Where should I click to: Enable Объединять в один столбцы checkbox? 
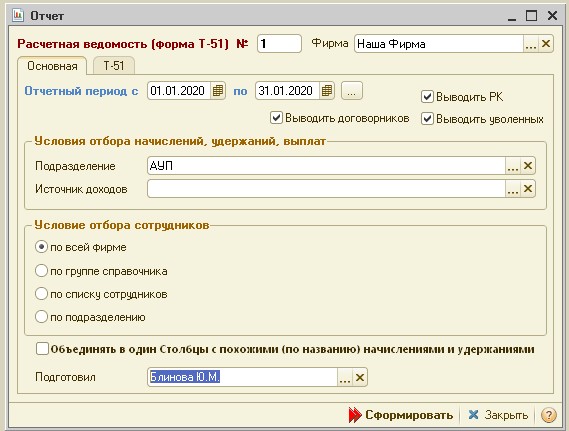pyautogui.click(x=42, y=349)
